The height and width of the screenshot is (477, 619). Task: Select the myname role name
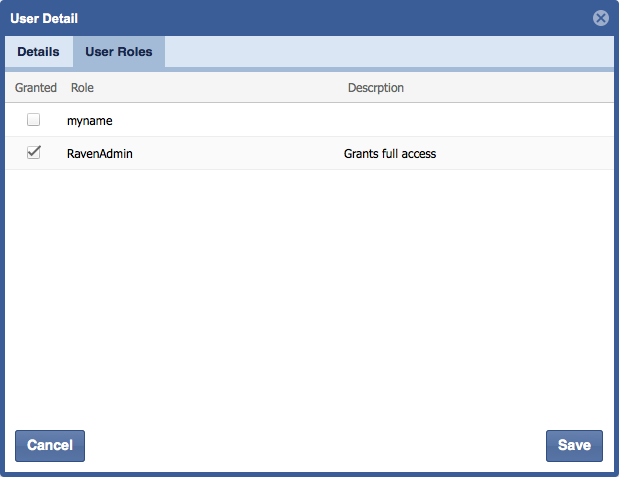pyautogui.click(x=90, y=121)
